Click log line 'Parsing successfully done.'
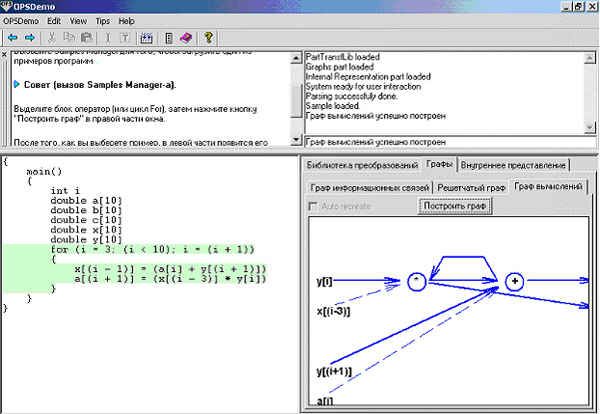The width and height of the screenshot is (600, 414). coord(351,96)
